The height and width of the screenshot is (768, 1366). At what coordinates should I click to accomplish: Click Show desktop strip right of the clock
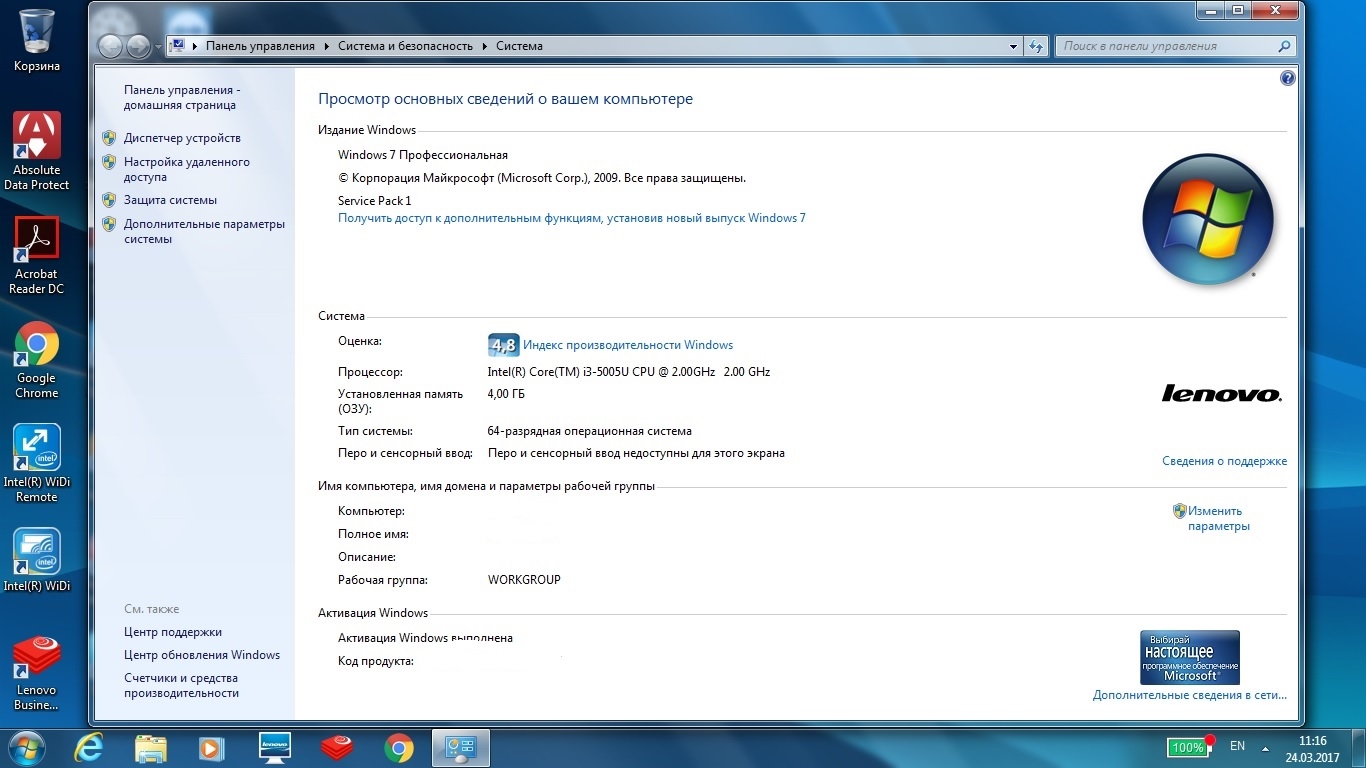[1358, 749]
